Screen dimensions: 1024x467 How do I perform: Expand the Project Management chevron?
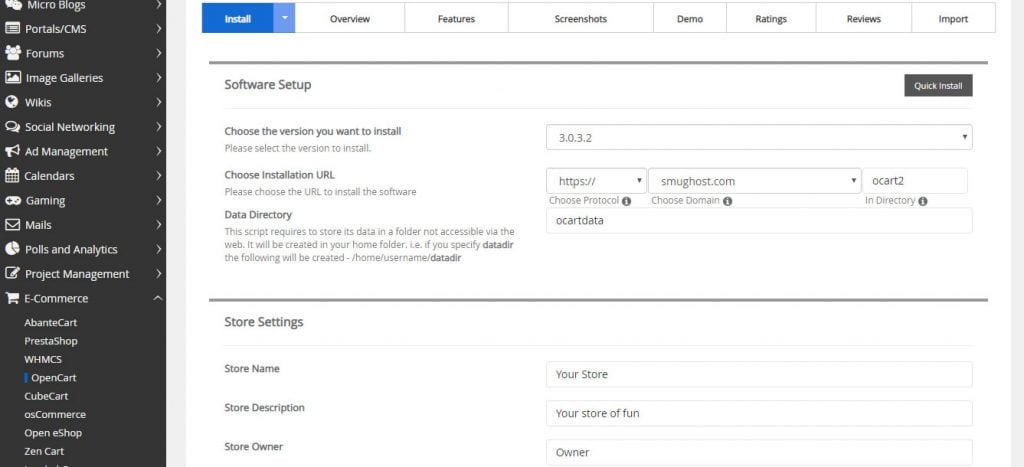[x=159, y=274]
